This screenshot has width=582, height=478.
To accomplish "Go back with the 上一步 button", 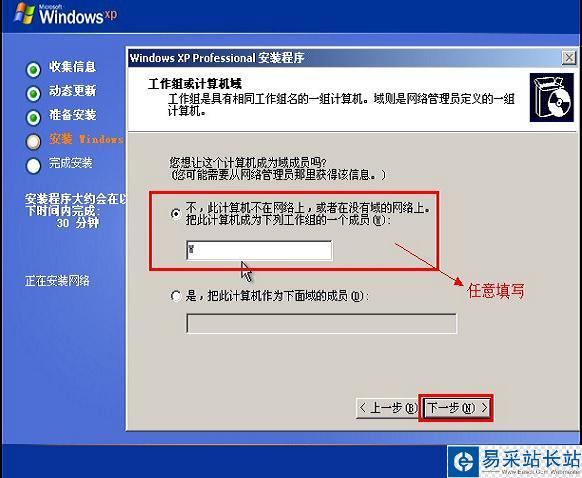I will pyautogui.click(x=387, y=408).
